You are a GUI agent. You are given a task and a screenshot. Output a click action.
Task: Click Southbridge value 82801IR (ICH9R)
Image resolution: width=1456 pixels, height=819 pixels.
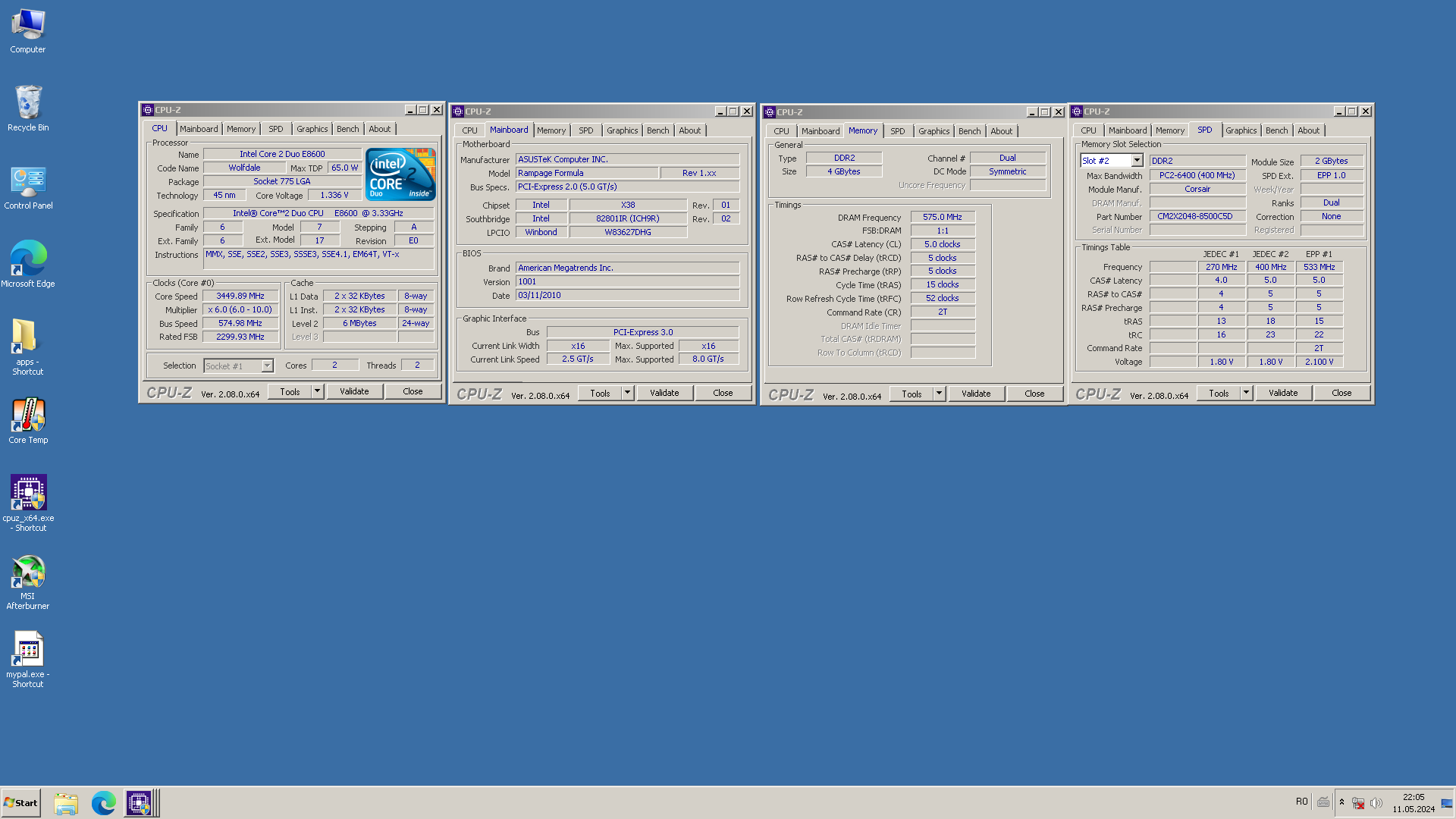point(628,219)
